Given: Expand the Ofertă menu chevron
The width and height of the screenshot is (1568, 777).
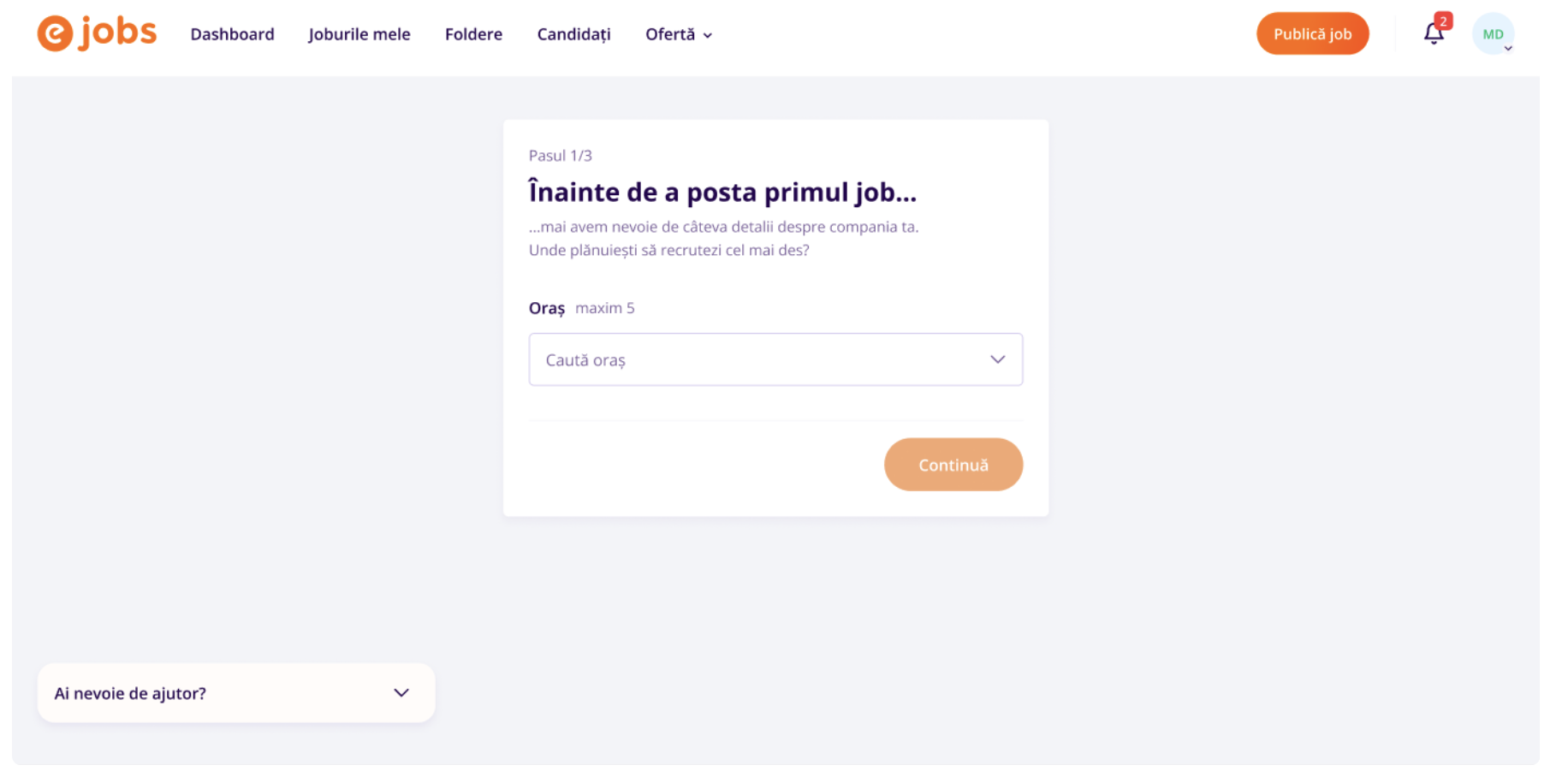Looking at the screenshot, I should (x=708, y=35).
